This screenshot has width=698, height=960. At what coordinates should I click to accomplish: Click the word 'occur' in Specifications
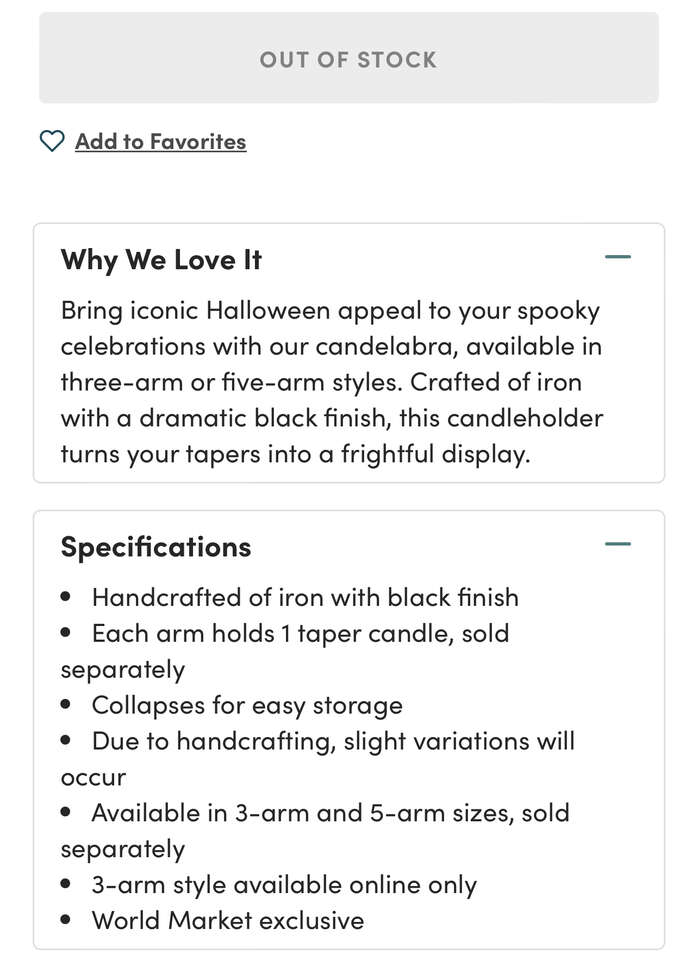[93, 777]
